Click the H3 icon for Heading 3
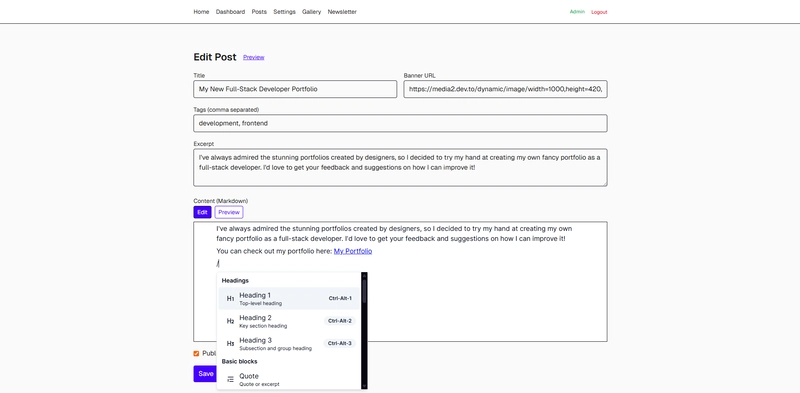This screenshot has width=800, height=393. [x=231, y=343]
